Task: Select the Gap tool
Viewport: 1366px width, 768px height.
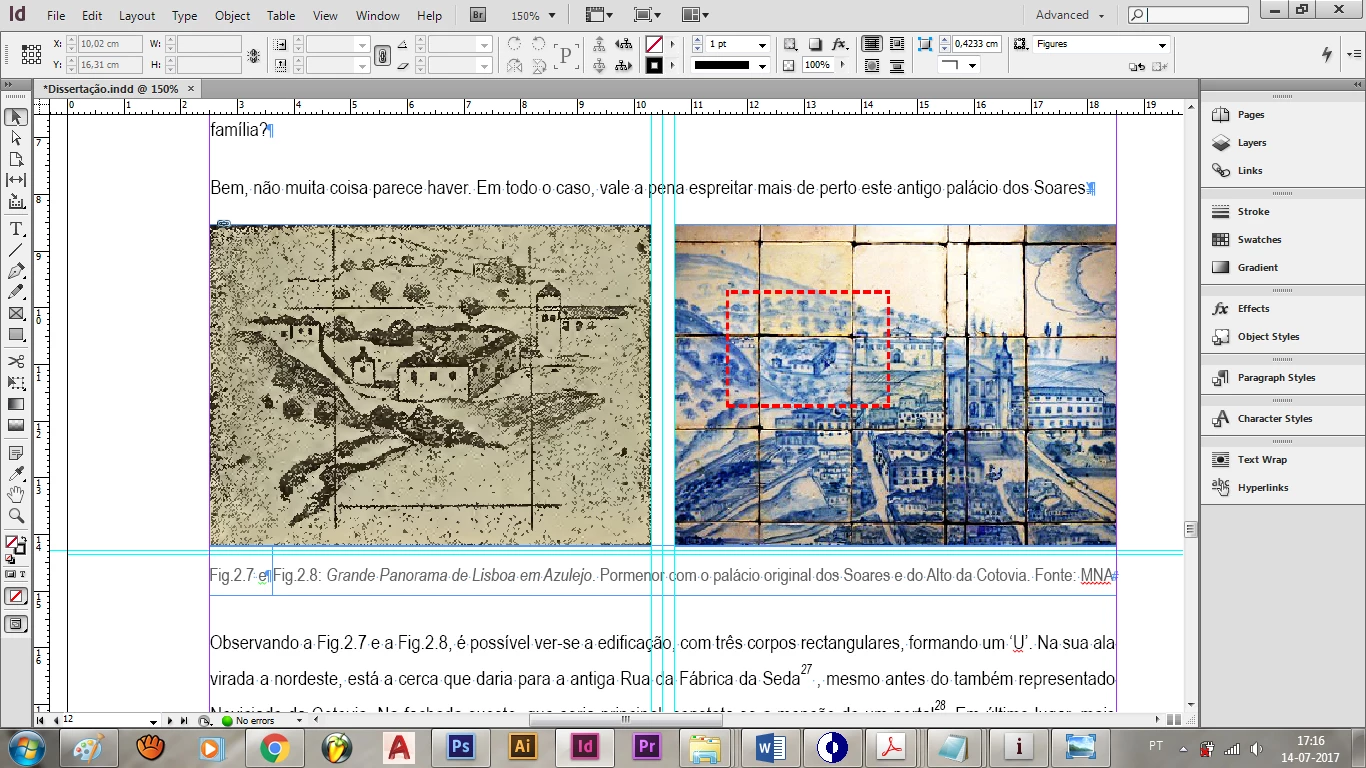Action: point(16,180)
